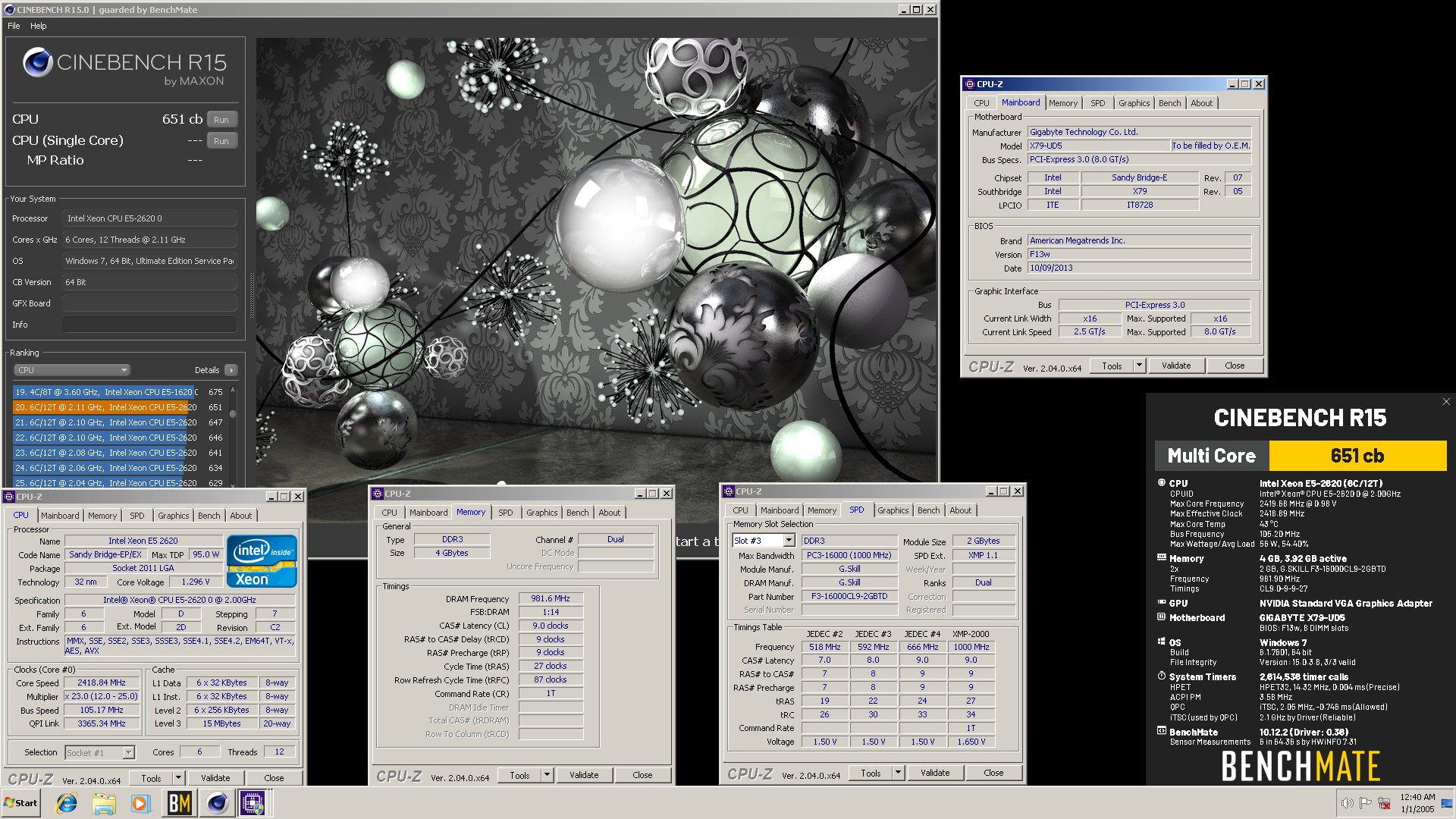Viewport: 1456px width, 819px height.
Task: Click Validate in Mainboard CPU-Z window
Action: 1176,366
